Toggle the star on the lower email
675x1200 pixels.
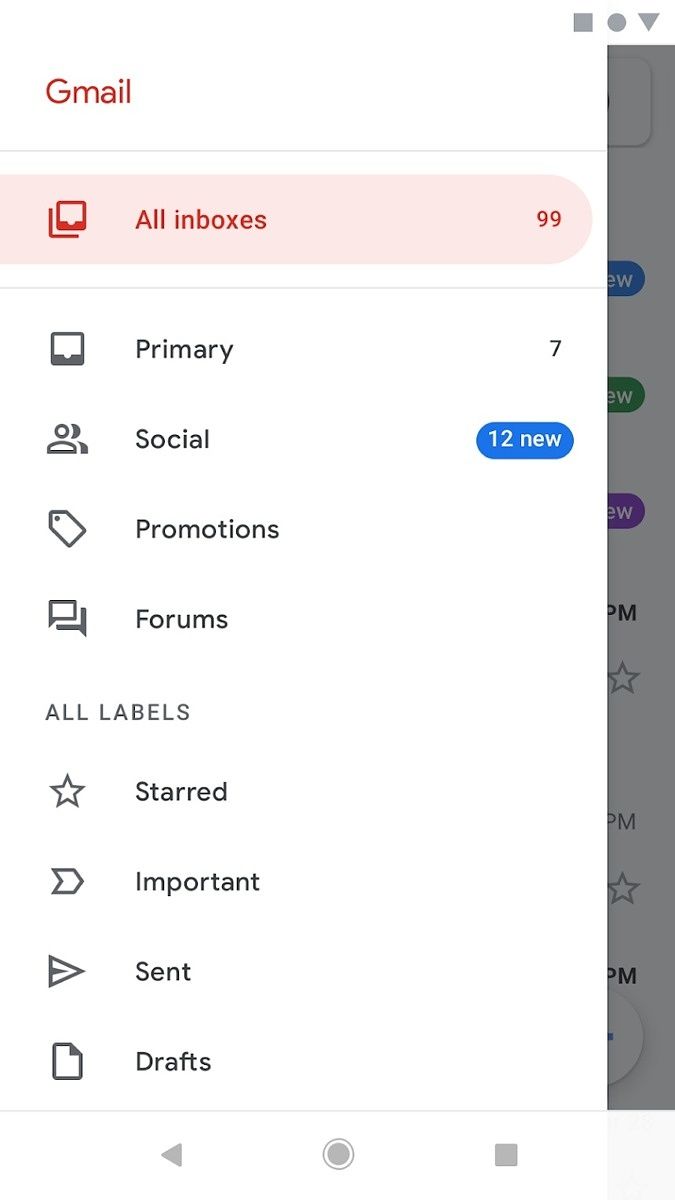[x=624, y=887]
